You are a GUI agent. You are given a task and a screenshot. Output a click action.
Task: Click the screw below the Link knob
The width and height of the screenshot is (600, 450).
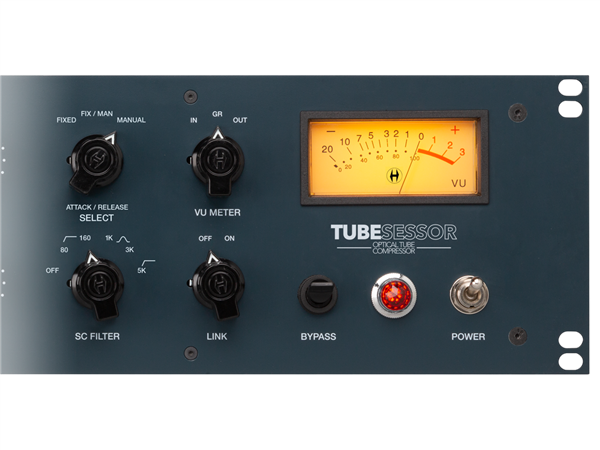(190, 352)
